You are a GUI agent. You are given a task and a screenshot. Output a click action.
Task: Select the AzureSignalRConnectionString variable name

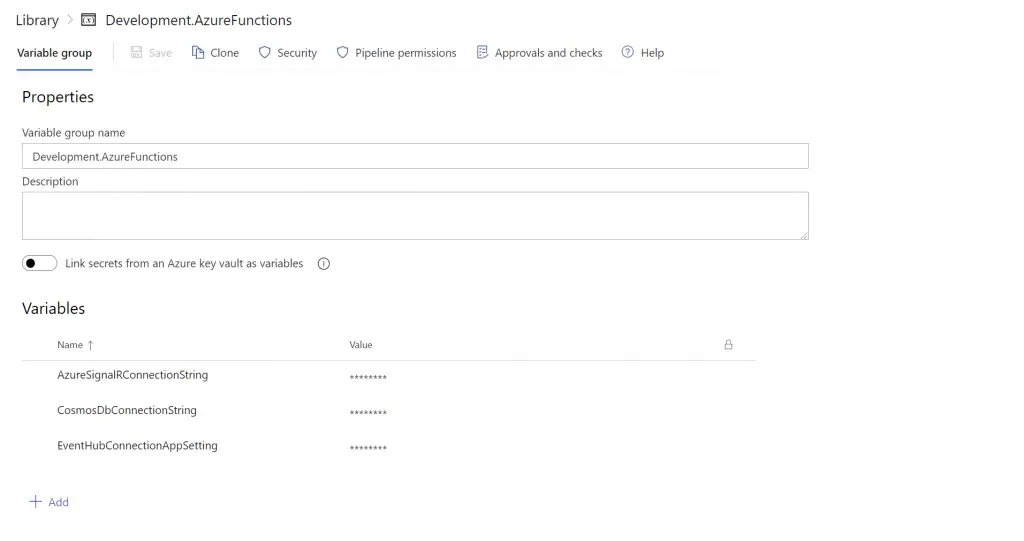pyautogui.click(x=132, y=375)
